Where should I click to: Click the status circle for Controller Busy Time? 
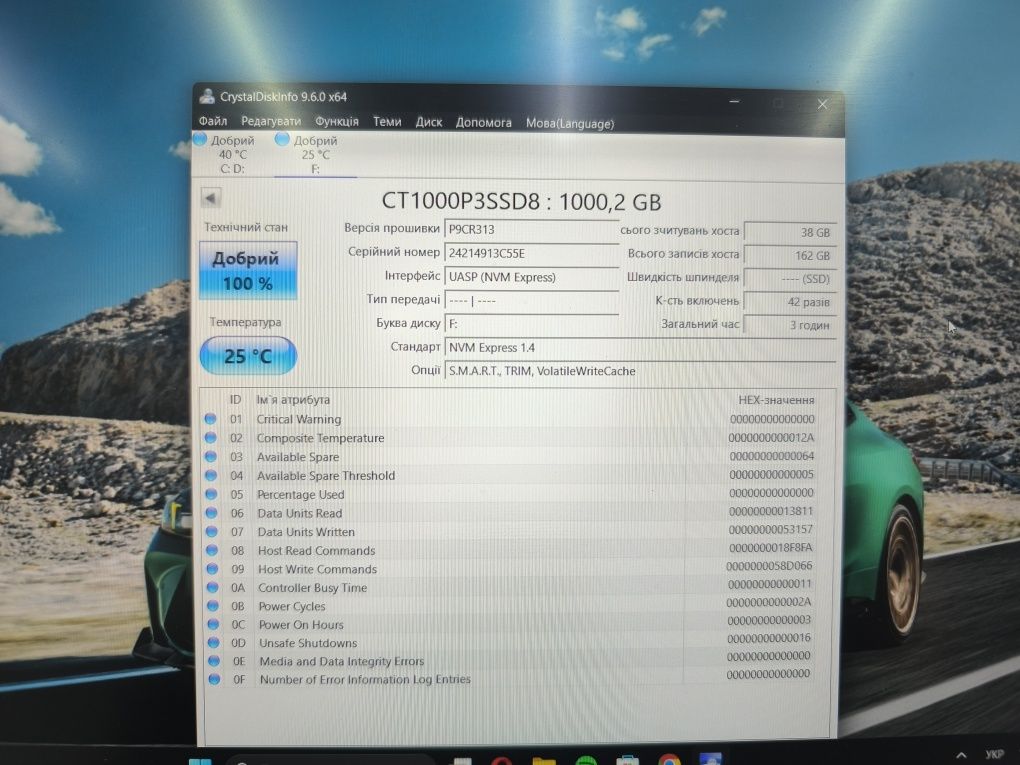[x=212, y=587]
